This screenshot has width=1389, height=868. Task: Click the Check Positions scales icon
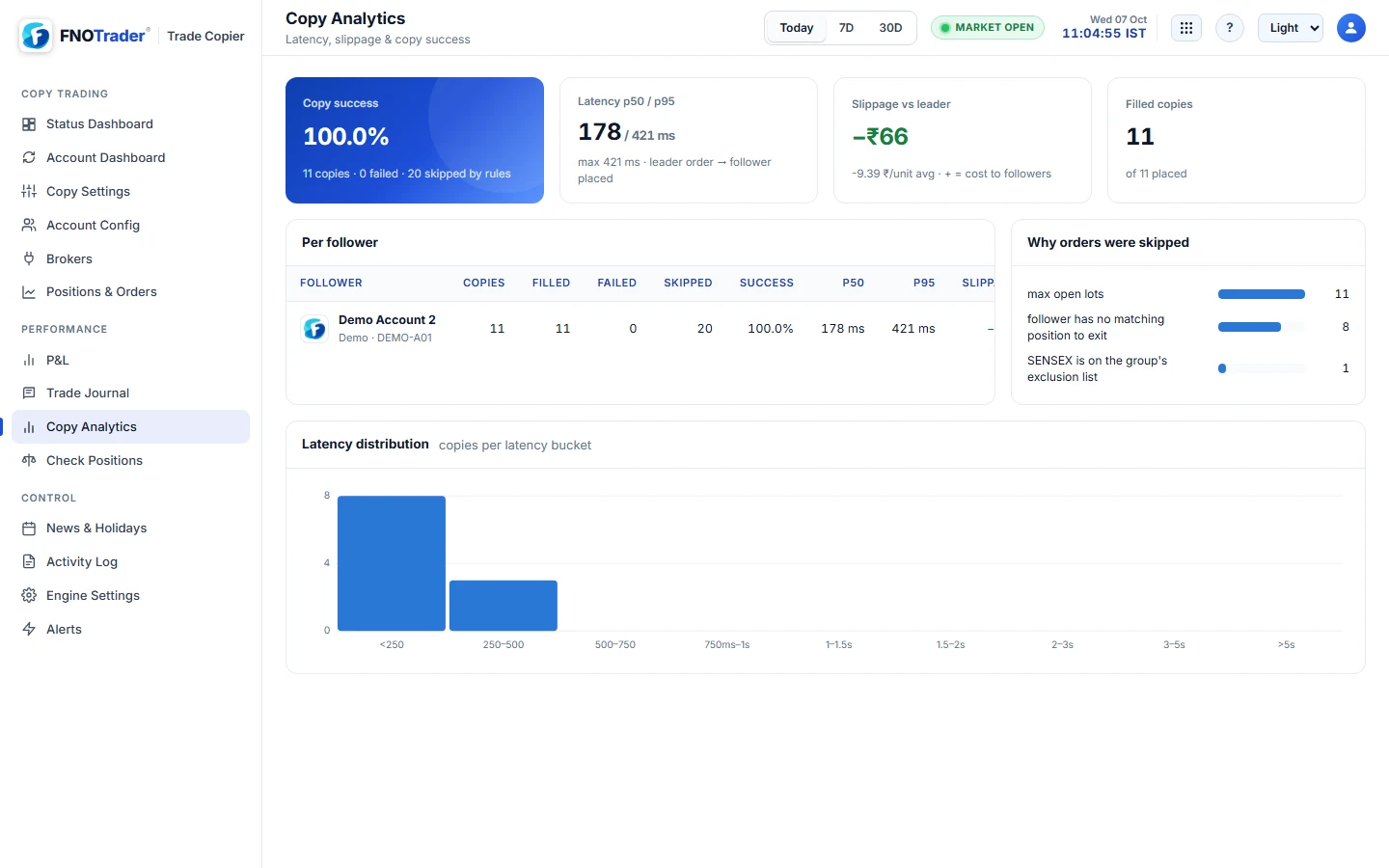[29, 460]
